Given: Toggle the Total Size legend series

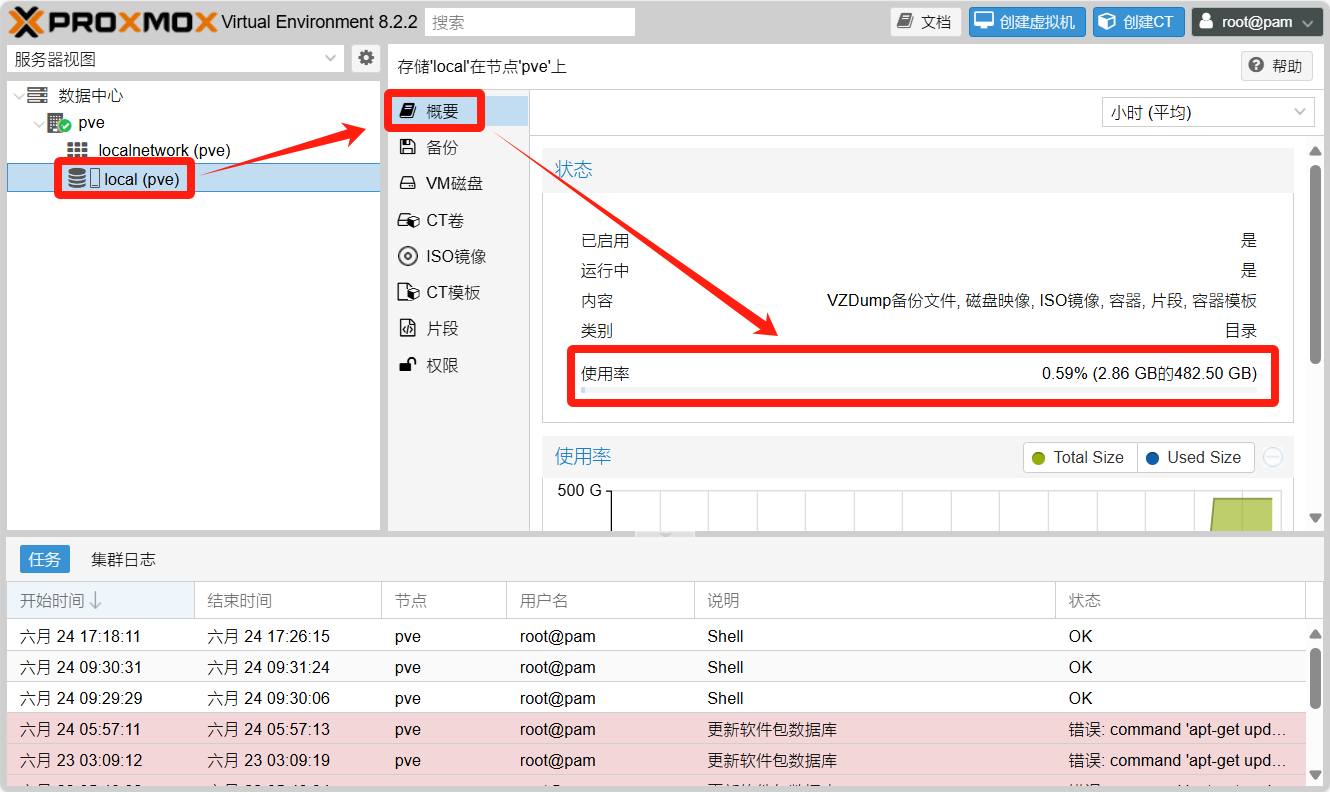Looking at the screenshot, I should coord(1079,457).
